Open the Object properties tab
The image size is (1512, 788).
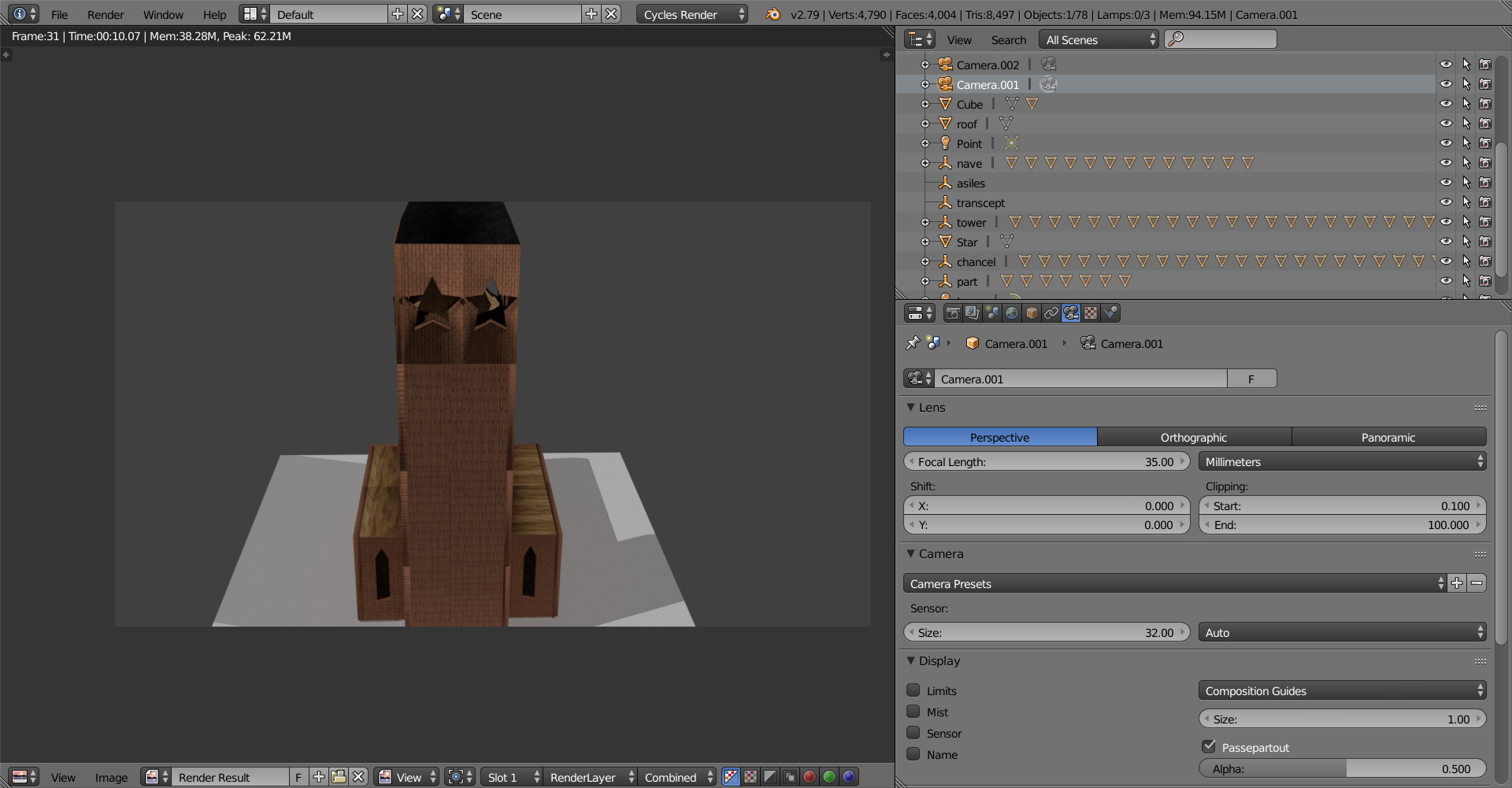tap(1032, 313)
